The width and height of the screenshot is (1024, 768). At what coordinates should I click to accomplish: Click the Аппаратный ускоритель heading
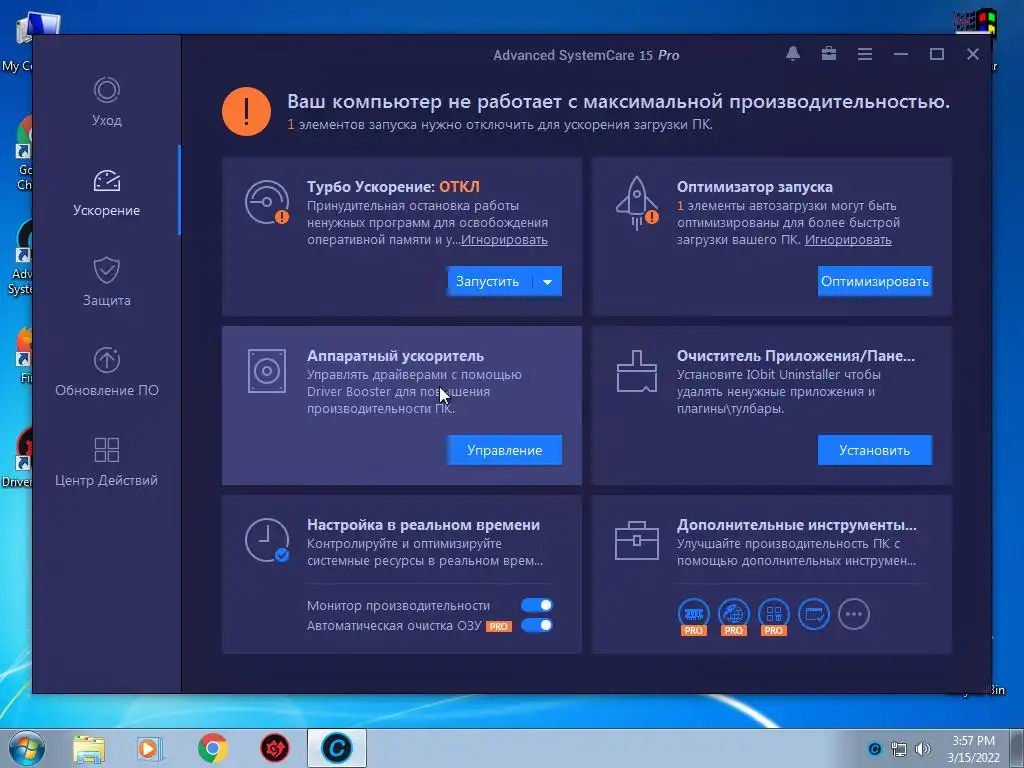395,356
